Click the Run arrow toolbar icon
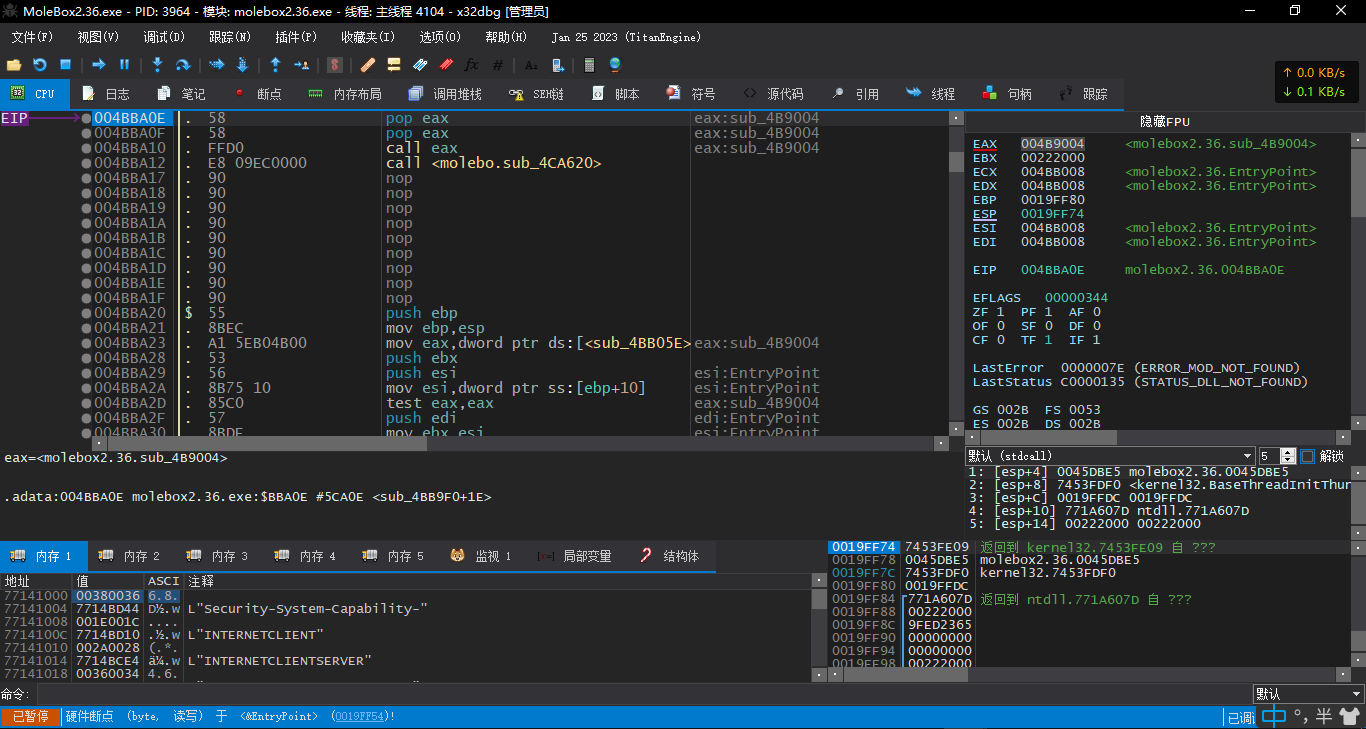Screen dimensions: 1366x729 pos(99,65)
